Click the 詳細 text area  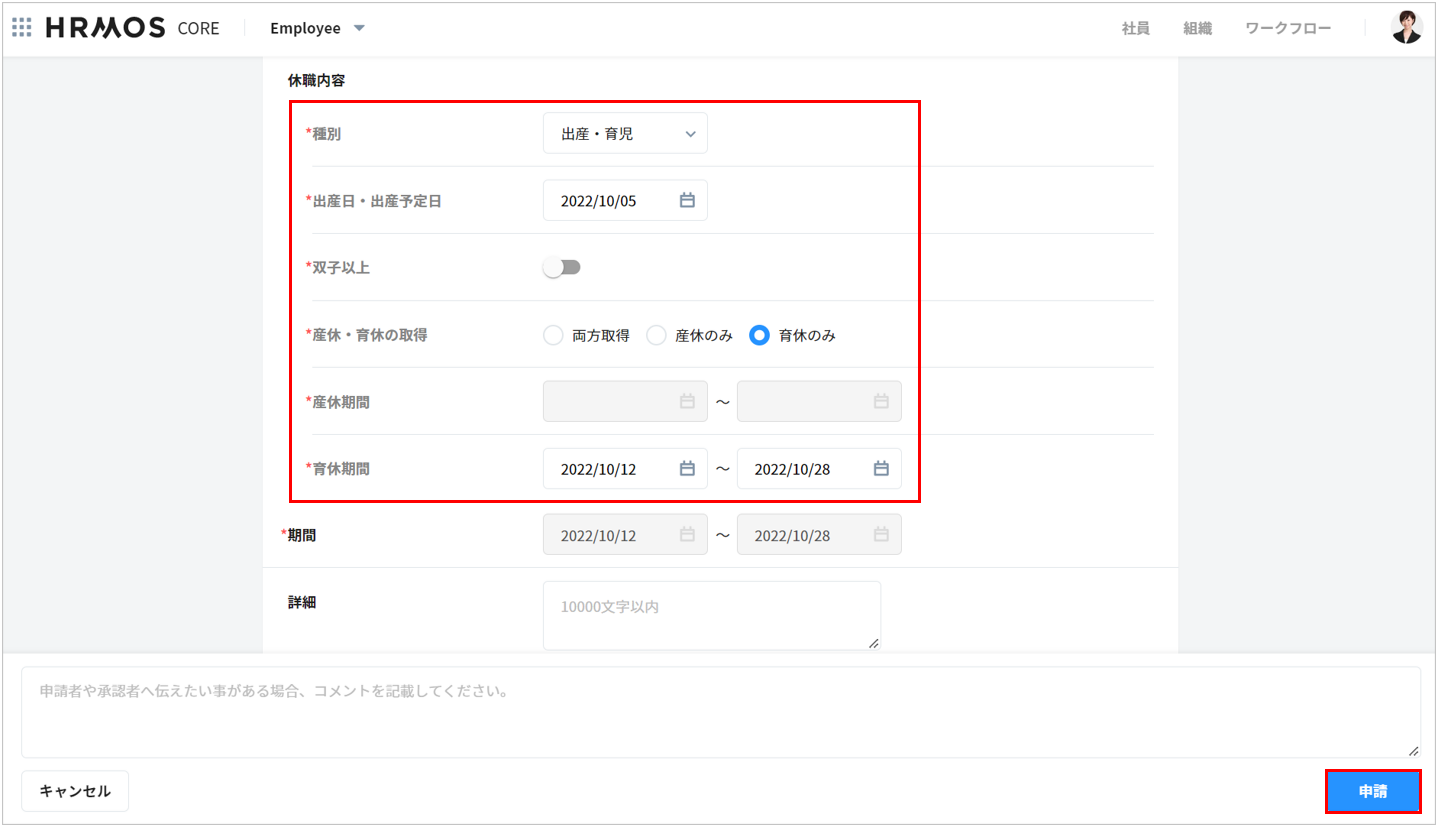[712, 616]
